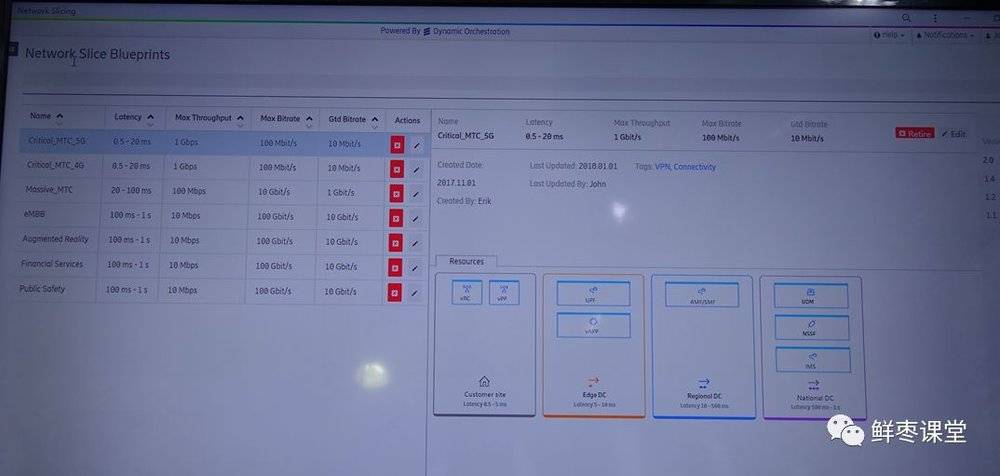Image resolution: width=1000 pixels, height=476 pixels.
Task: Select the Augmented Reality blueprint row
Action: tap(223, 241)
